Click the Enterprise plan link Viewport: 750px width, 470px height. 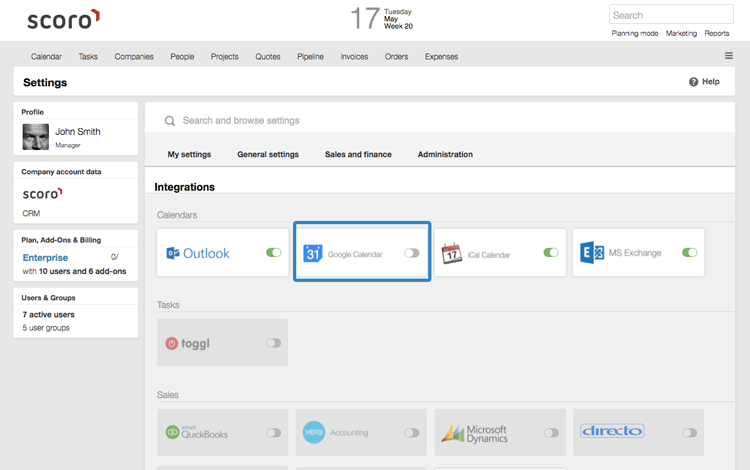tap(45, 258)
